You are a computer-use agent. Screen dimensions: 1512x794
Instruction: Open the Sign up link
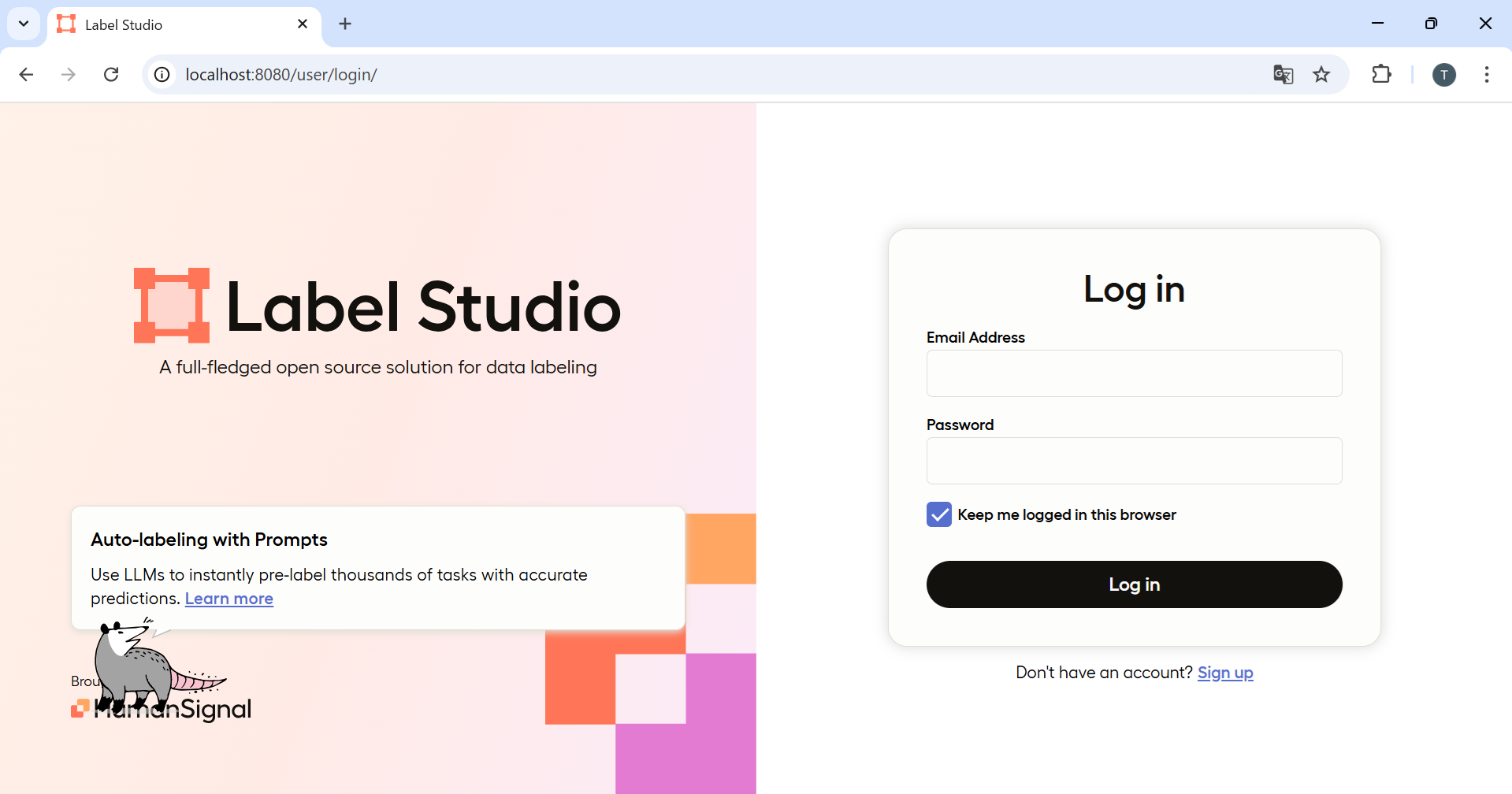[1225, 673]
